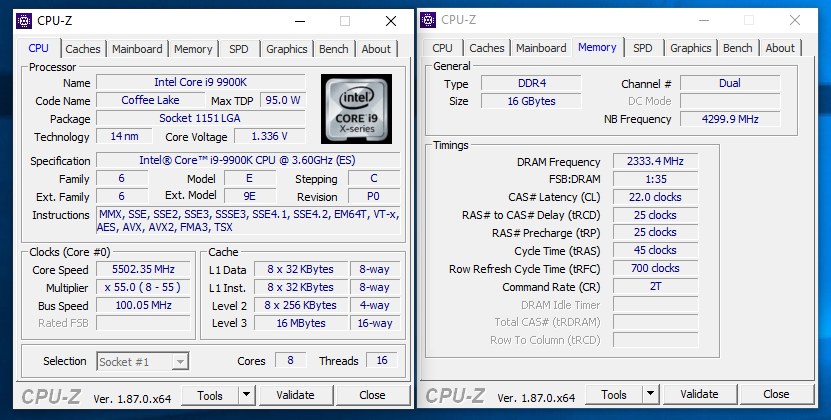Click Instructions list MMX, SSE text
The image size is (831, 420).
click(x=247, y=221)
